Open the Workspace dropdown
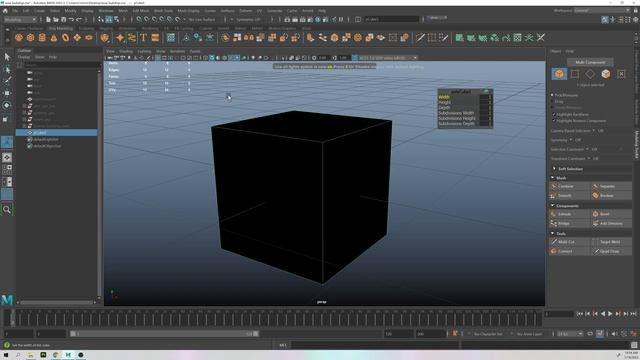Image resolution: width=640 pixels, height=360 pixels. 602,11
